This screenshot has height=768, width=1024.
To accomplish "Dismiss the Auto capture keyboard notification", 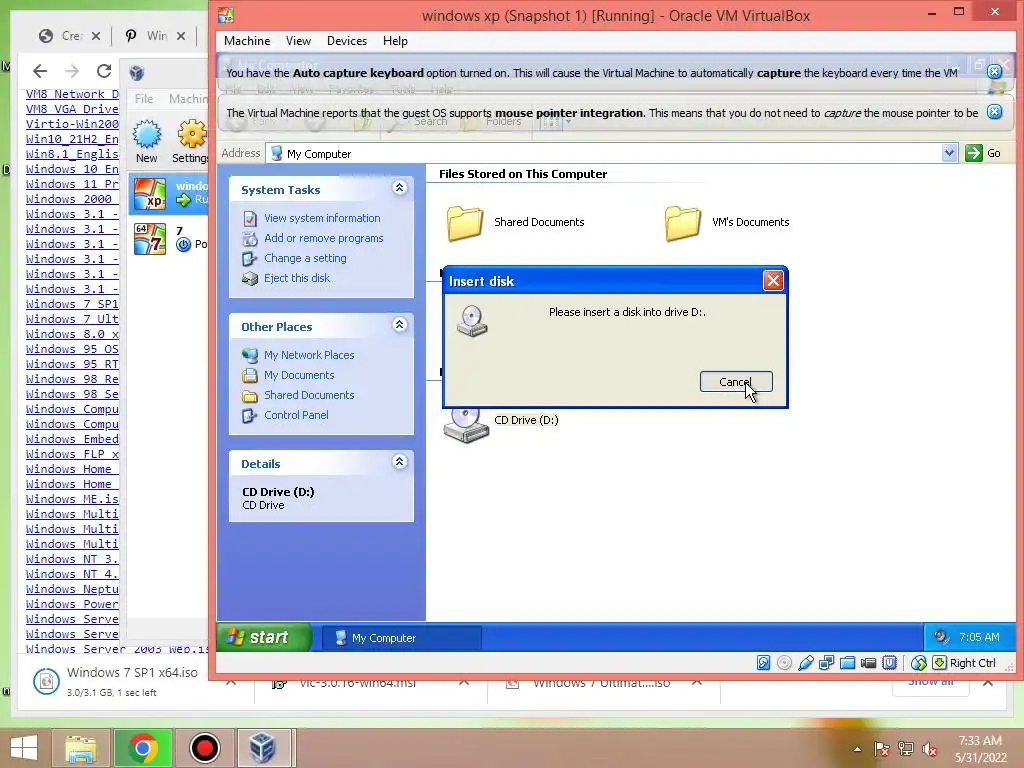I will click(x=994, y=72).
